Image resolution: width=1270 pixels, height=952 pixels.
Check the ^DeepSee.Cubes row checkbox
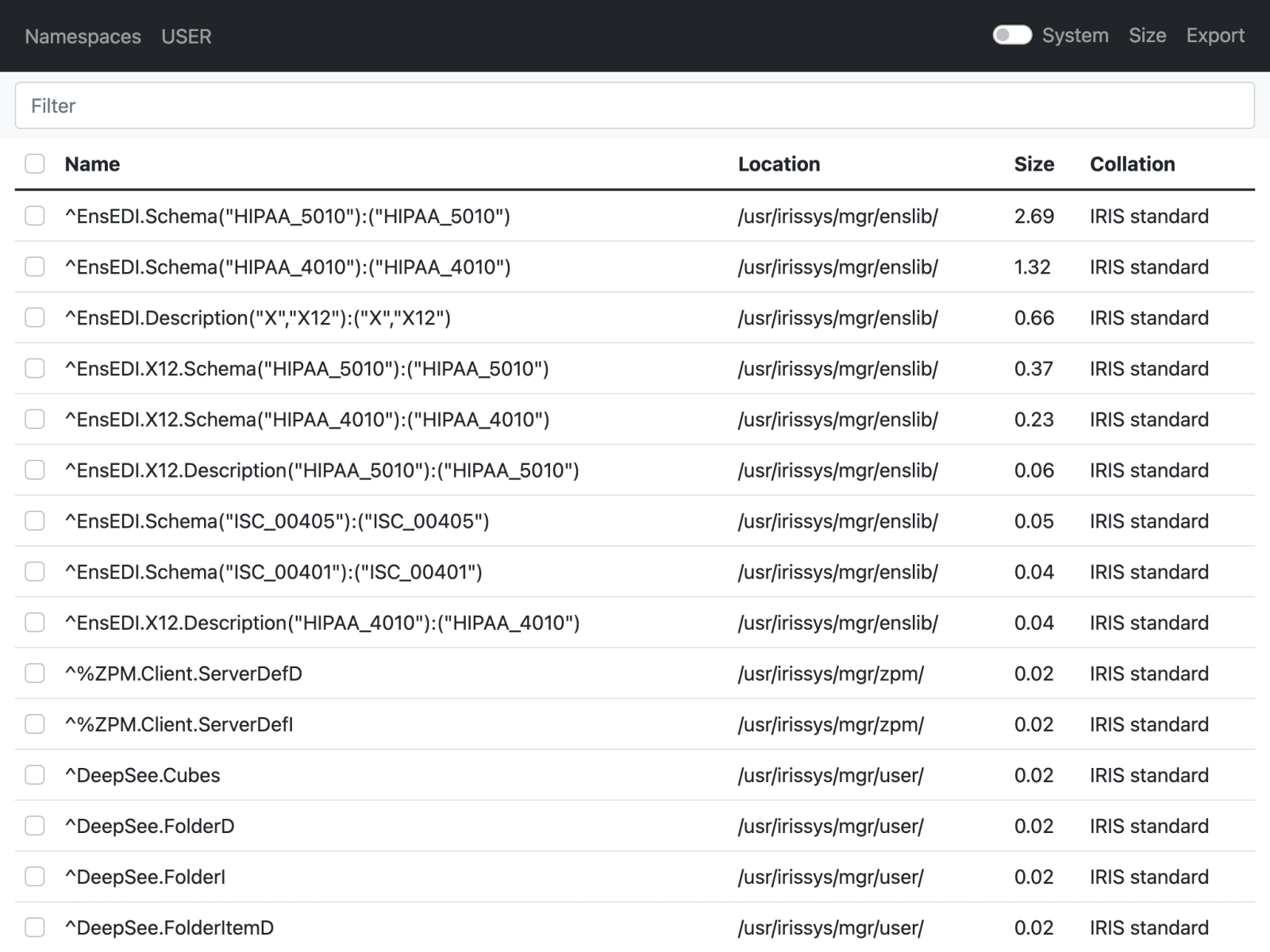35,774
